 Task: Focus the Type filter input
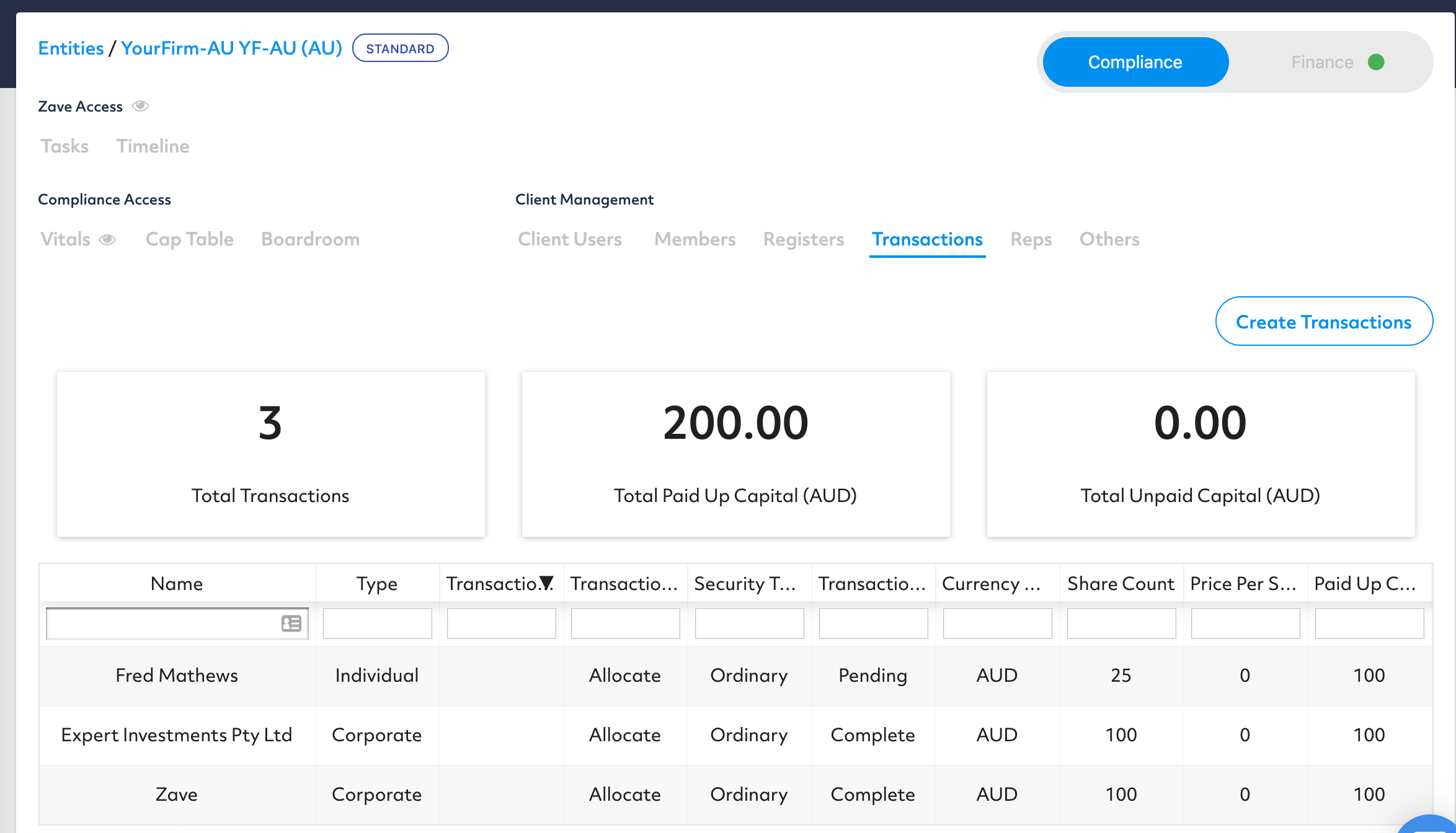click(378, 624)
